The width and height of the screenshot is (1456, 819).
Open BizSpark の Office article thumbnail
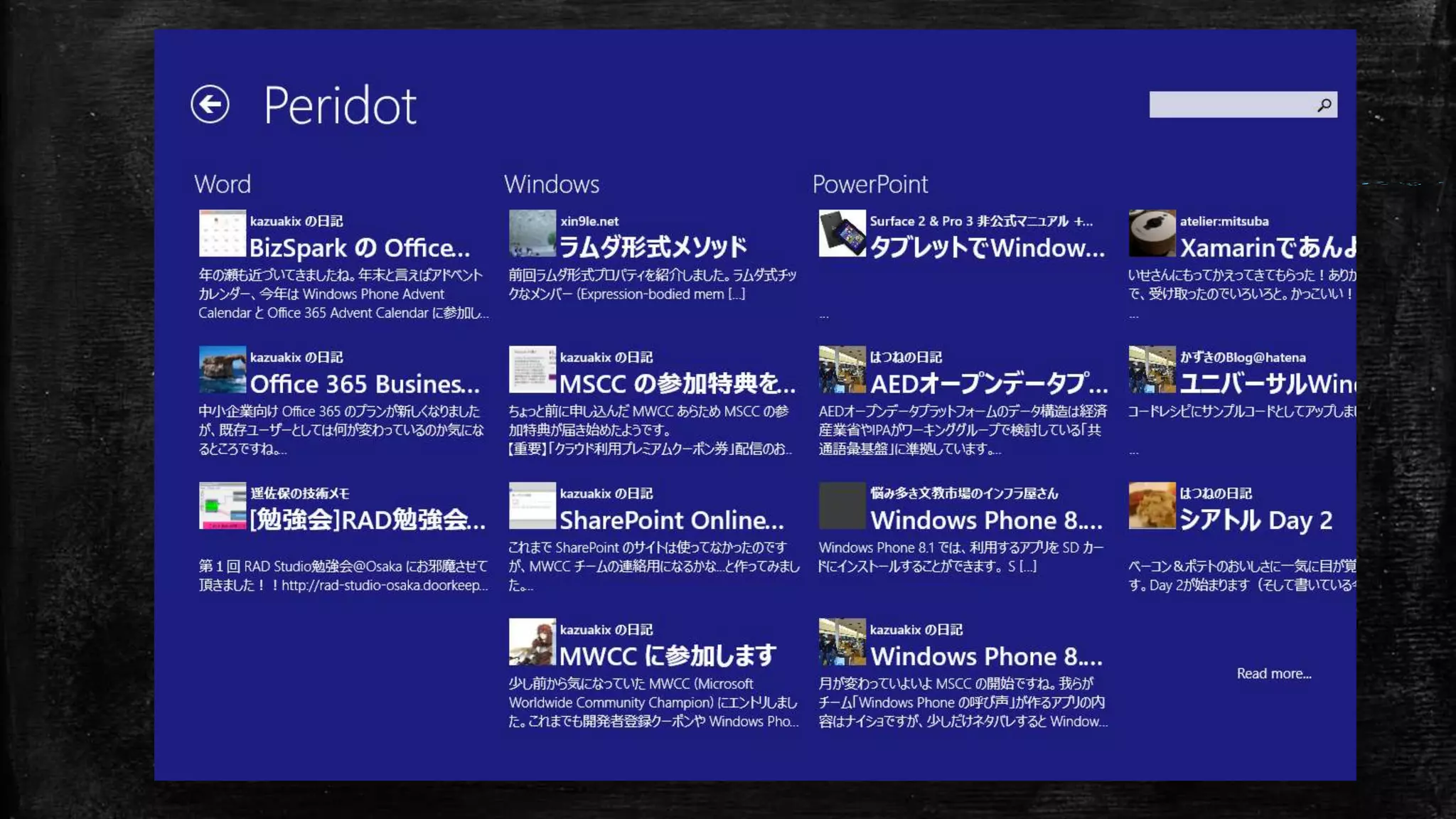(x=223, y=233)
